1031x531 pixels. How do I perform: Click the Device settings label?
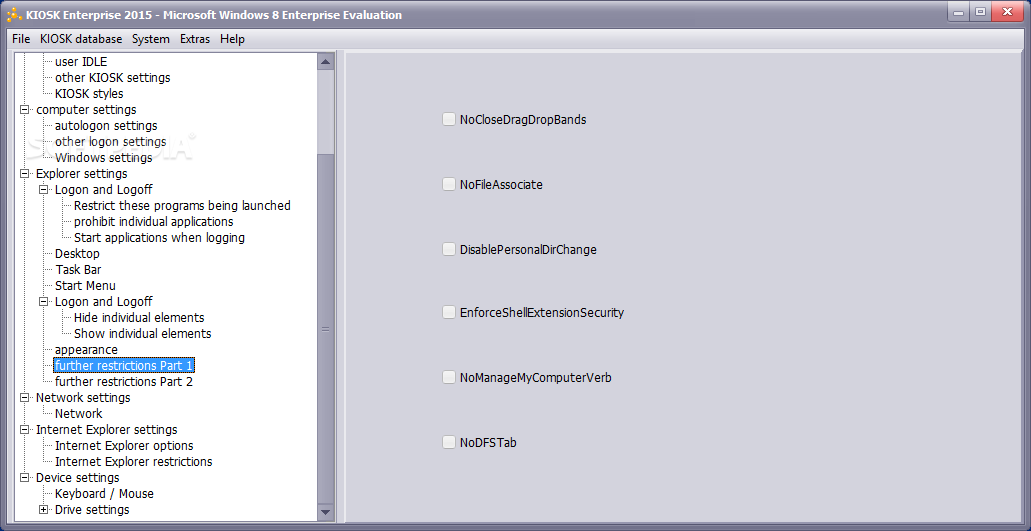tap(78, 478)
